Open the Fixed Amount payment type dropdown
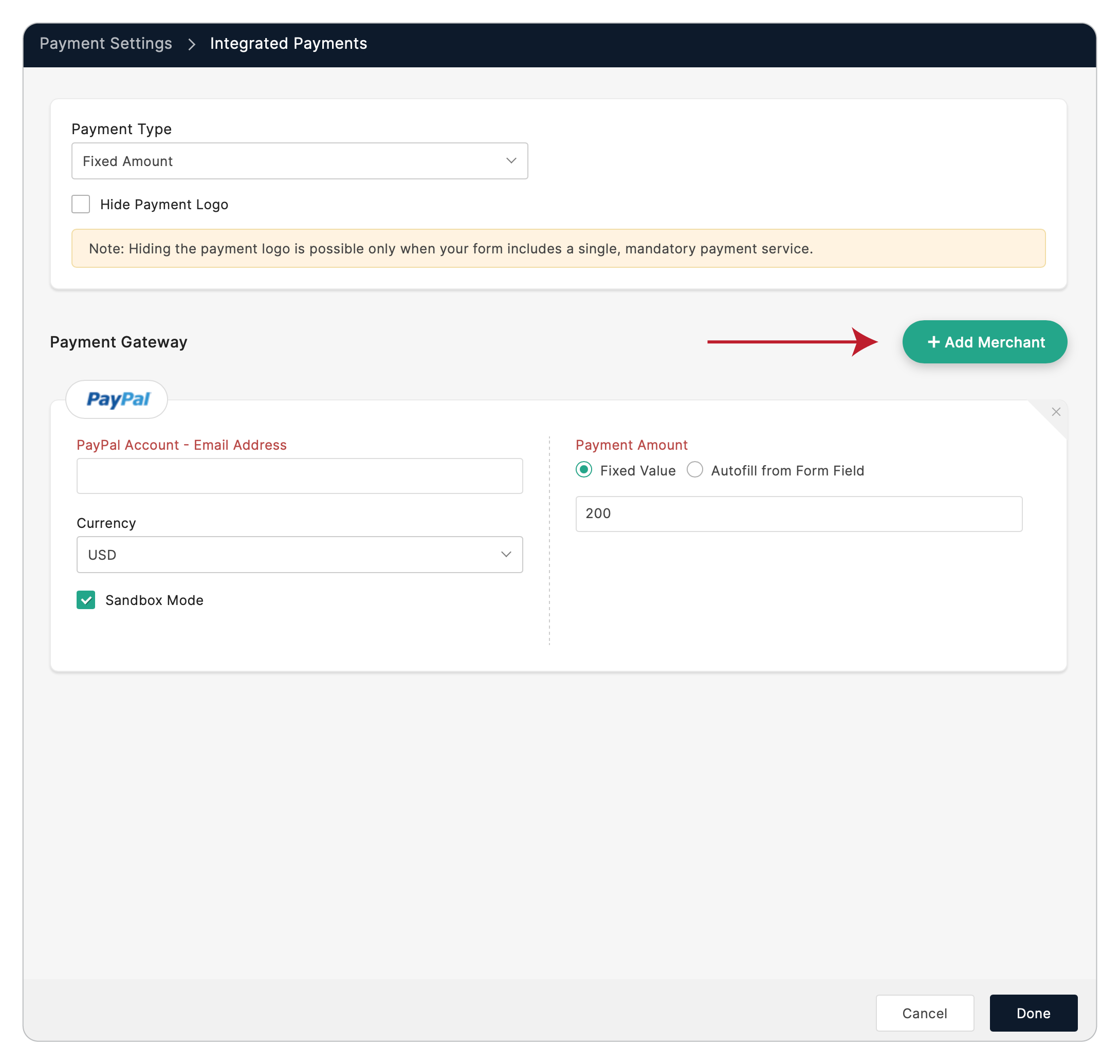This screenshot has width=1120, height=1064. (299, 161)
